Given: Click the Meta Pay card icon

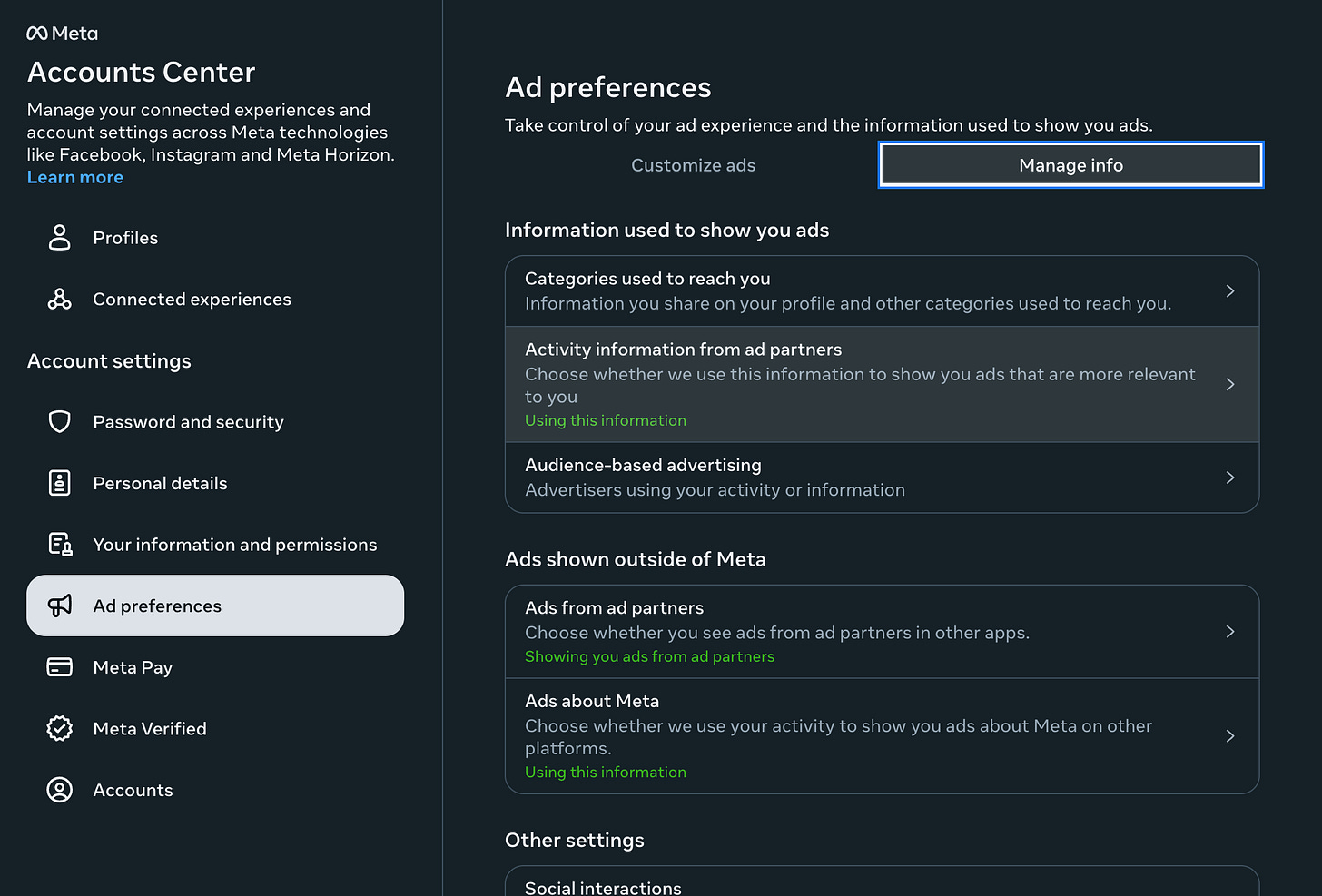Looking at the screenshot, I should (x=60, y=667).
